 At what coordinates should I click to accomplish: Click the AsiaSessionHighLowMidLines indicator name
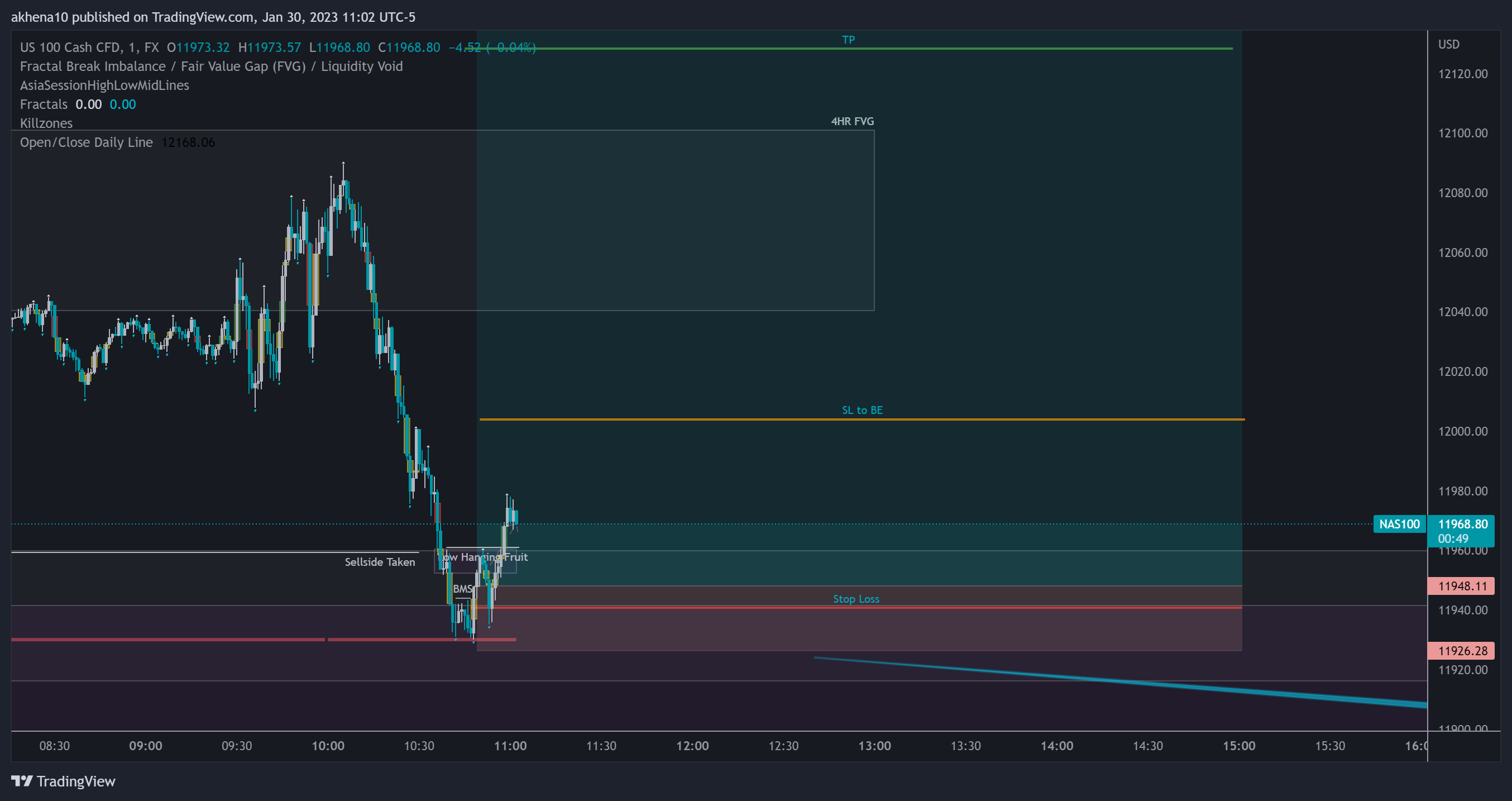(104, 85)
